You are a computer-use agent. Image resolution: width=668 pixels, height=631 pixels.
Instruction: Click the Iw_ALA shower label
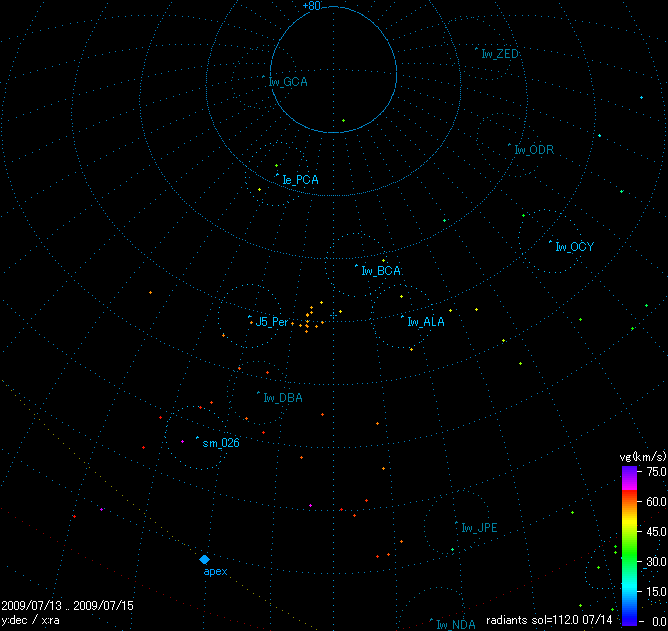(x=426, y=322)
